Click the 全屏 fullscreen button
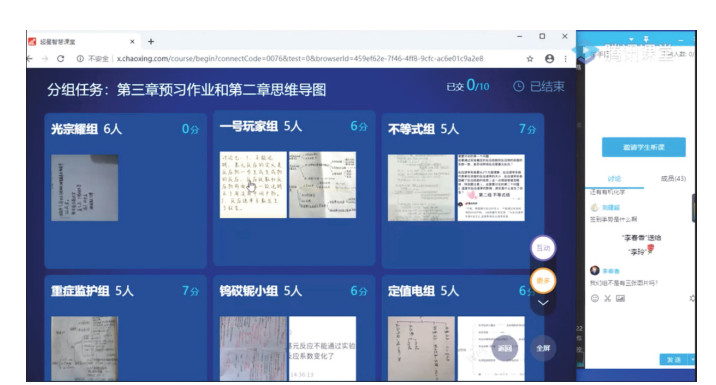This screenshot has width=716, height=385. point(543,348)
